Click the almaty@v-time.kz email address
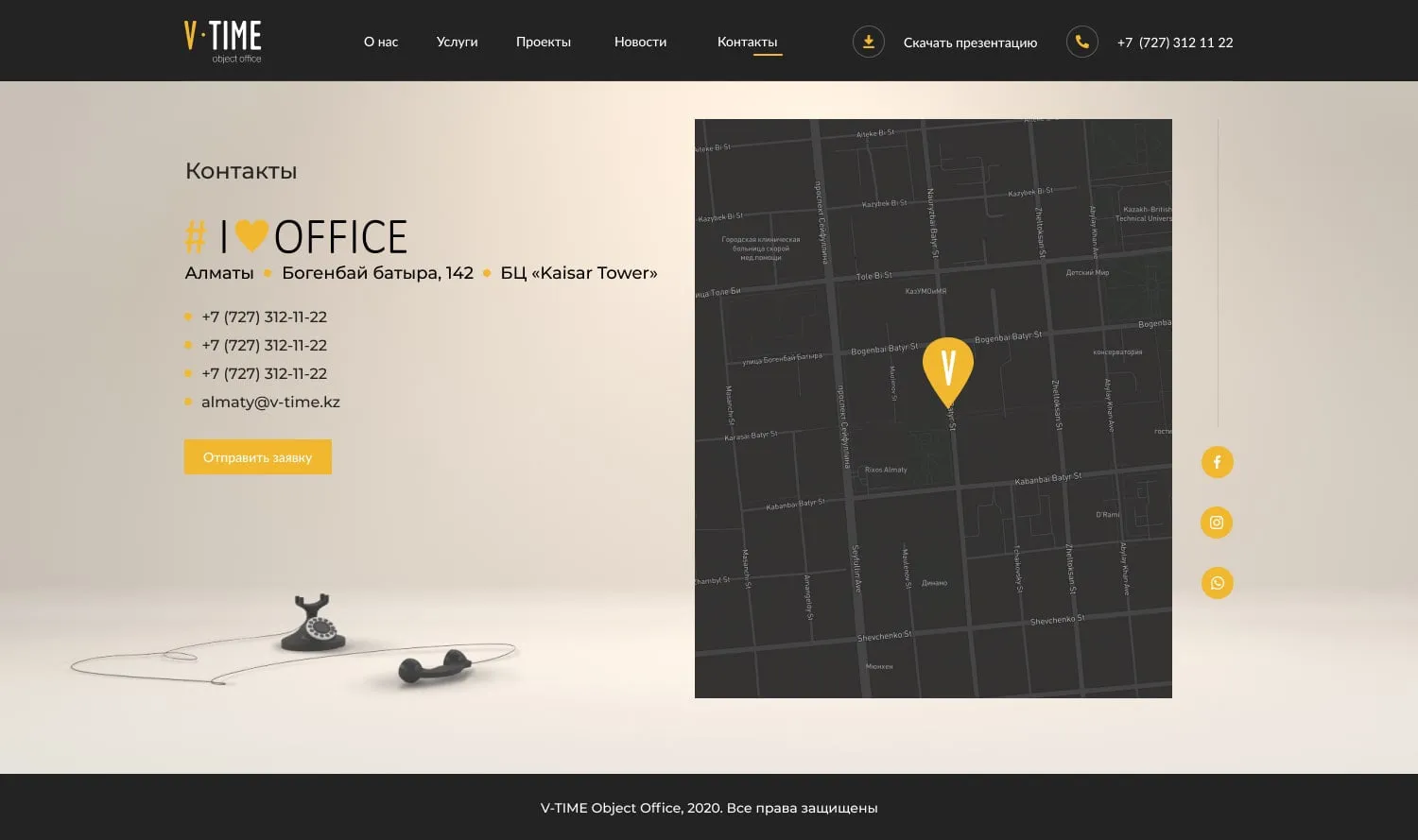The image size is (1418, 840). [270, 402]
